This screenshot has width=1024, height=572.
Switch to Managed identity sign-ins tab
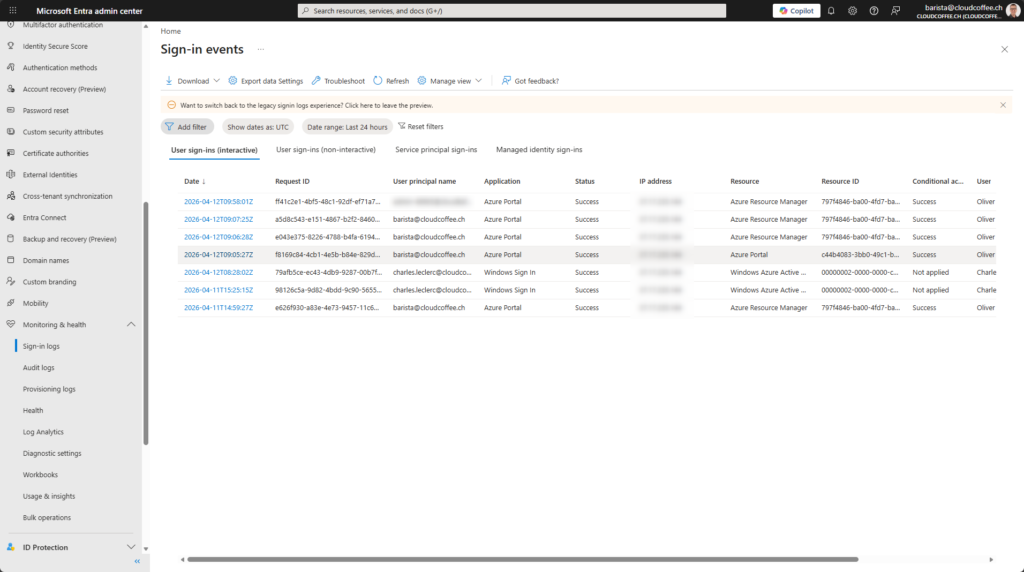pyautogui.click(x=539, y=150)
